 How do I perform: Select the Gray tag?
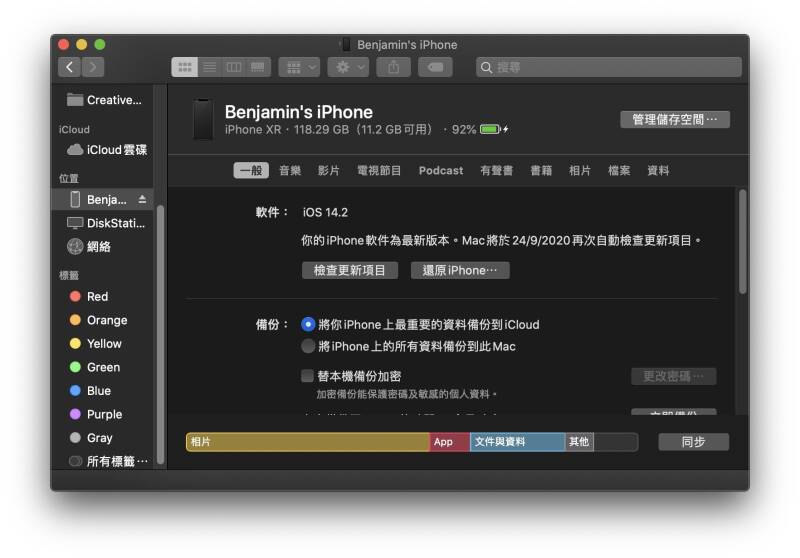[91, 437]
